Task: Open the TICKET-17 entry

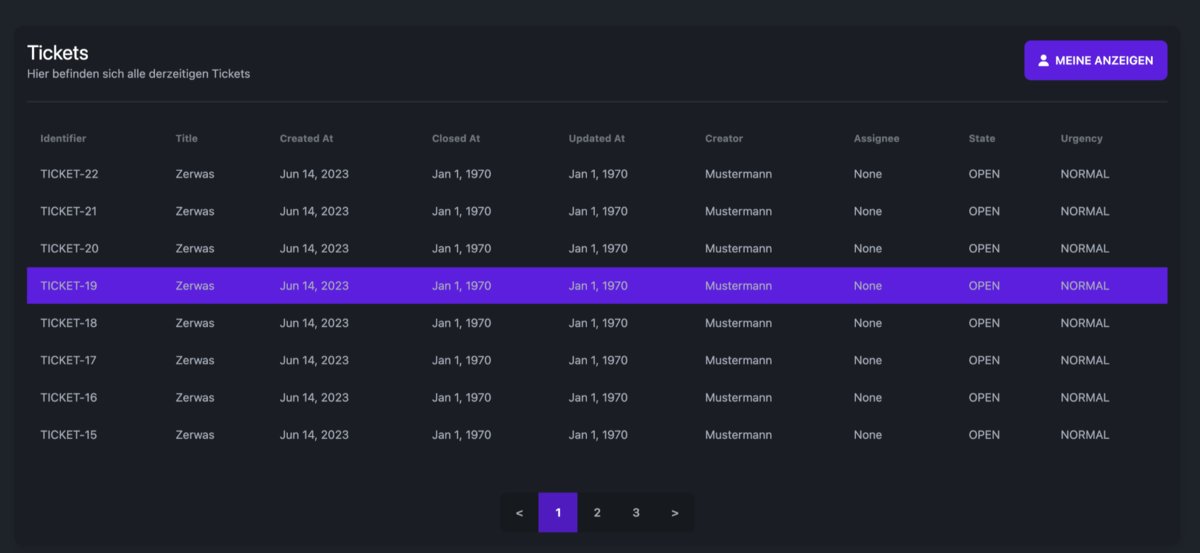Action: click(597, 360)
